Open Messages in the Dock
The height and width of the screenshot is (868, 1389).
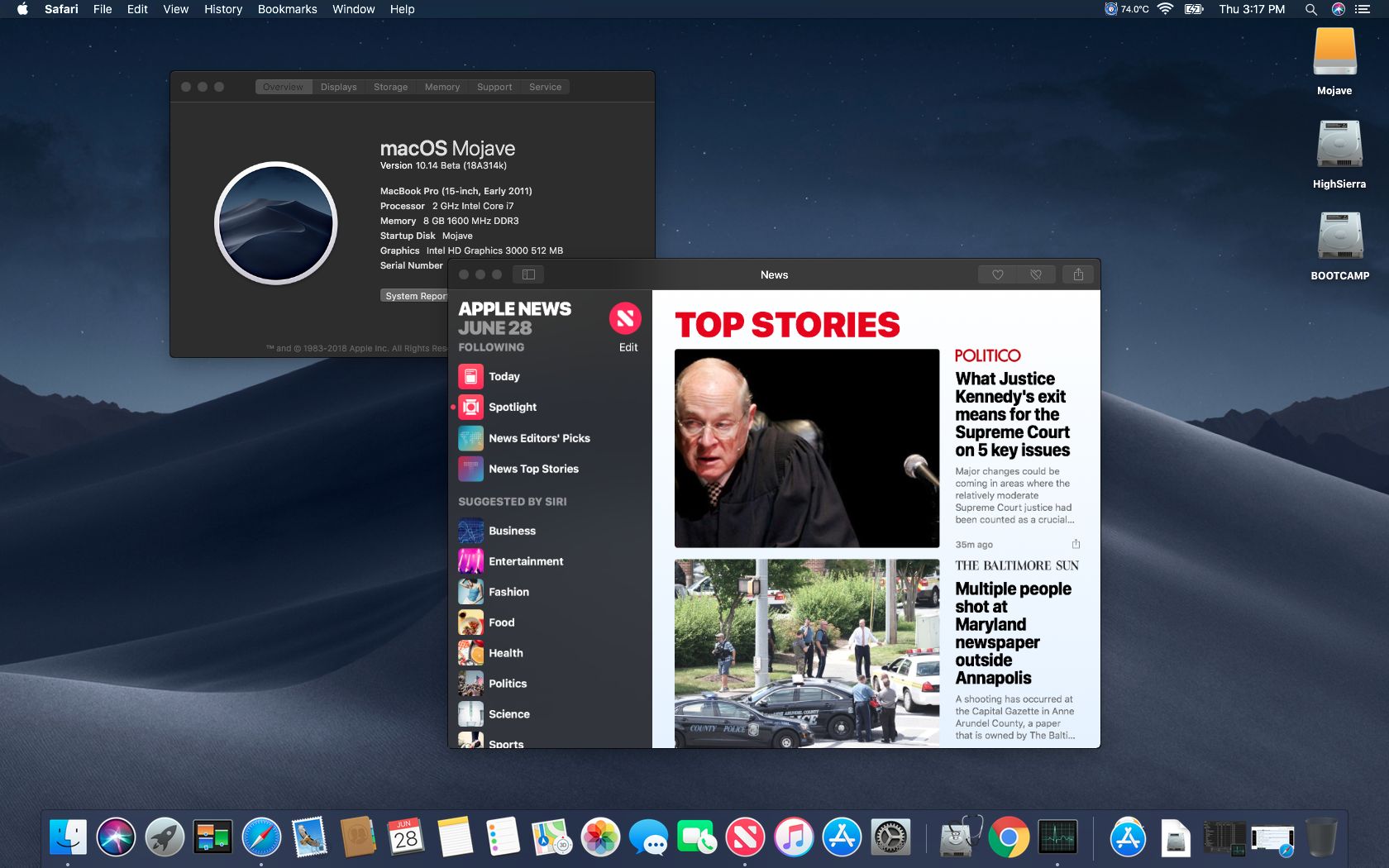pyautogui.click(x=648, y=837)
